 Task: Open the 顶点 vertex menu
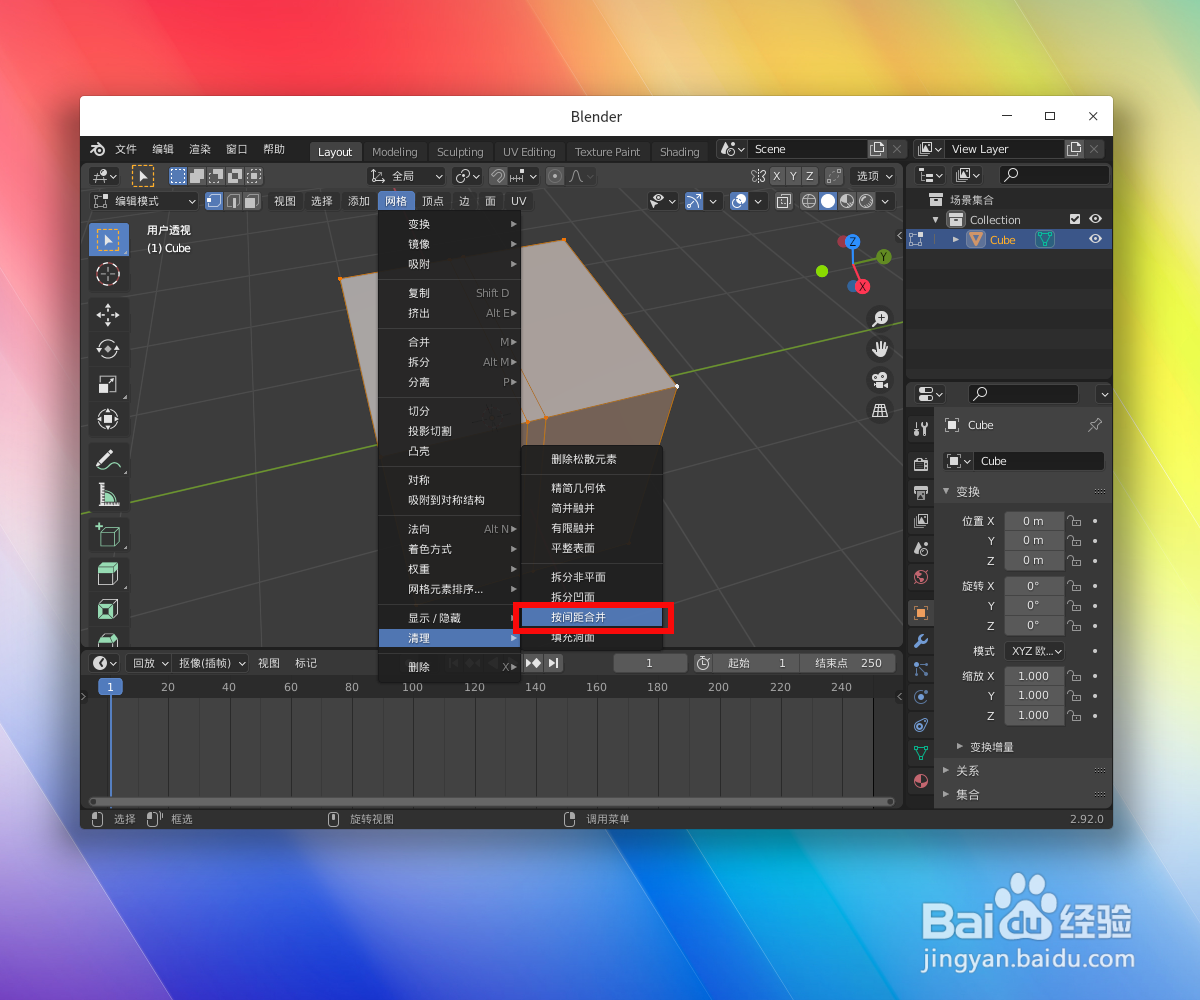tap(432, 201)
